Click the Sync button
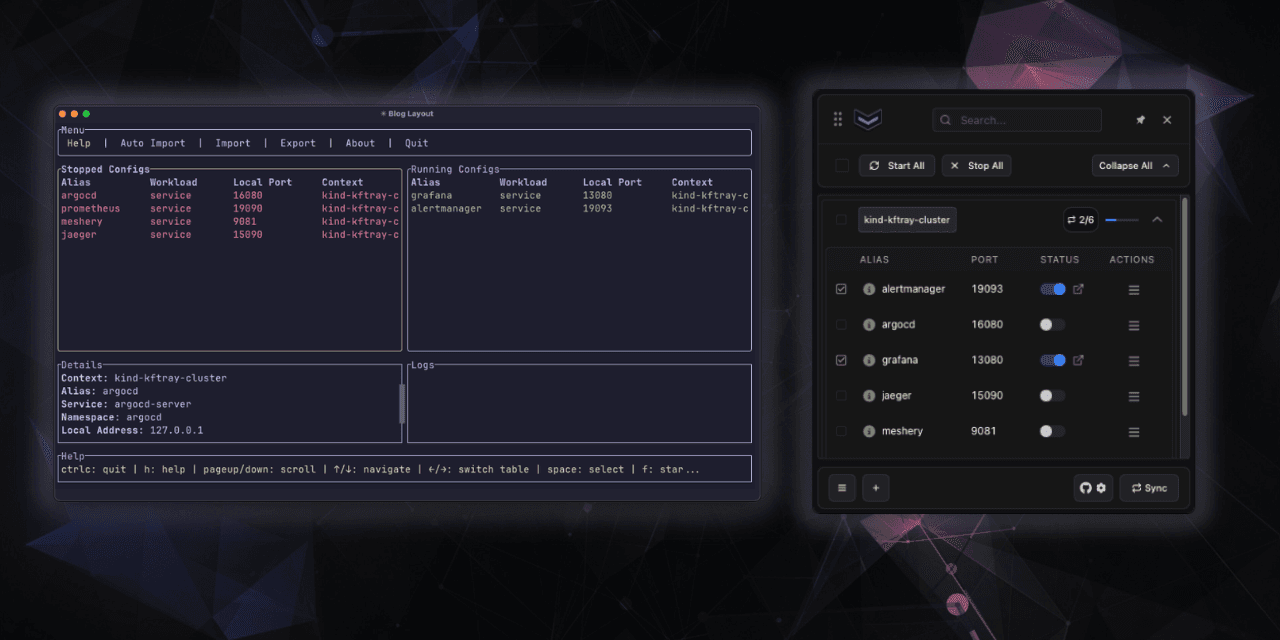This screenshot has width=1280, height=640. coord(1148,488)
